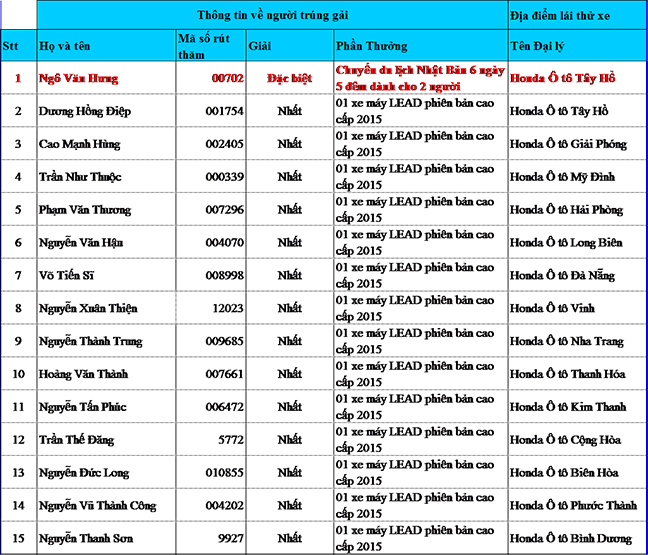This screenshot has width=648, height=555.
Task: Click the 'Stt' header cell
Action: point(19,45)
